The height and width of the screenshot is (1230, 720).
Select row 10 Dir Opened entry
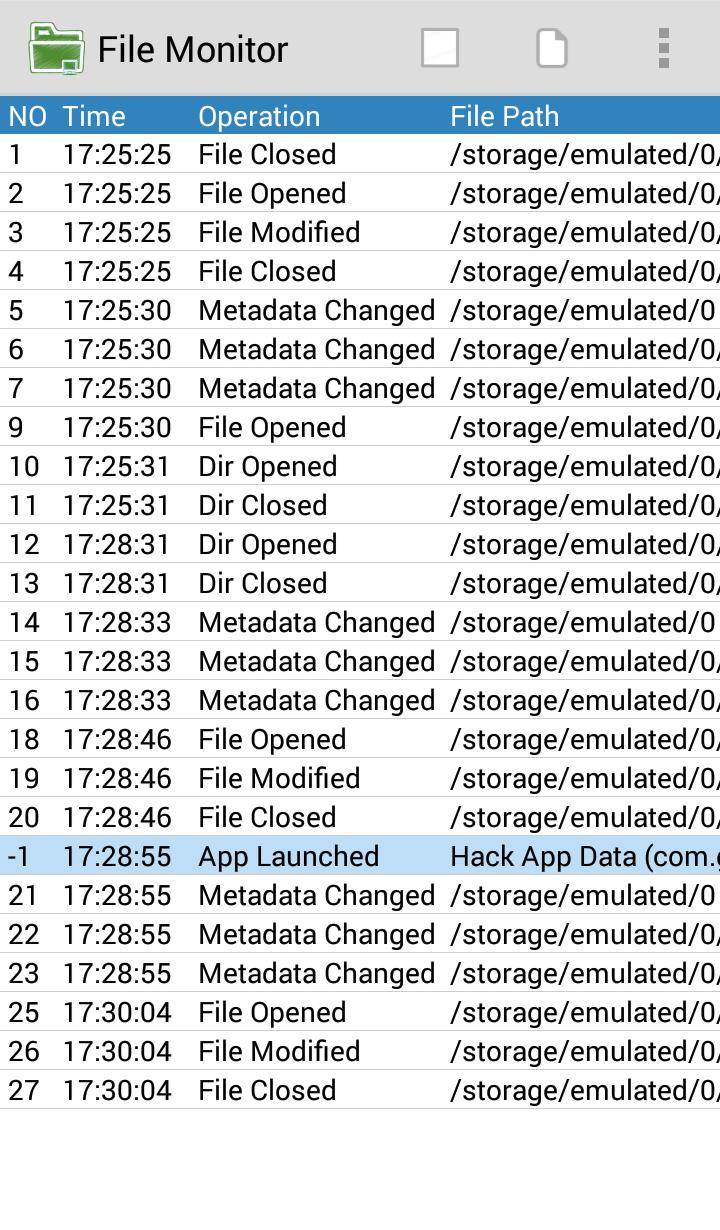pos(360,466)
